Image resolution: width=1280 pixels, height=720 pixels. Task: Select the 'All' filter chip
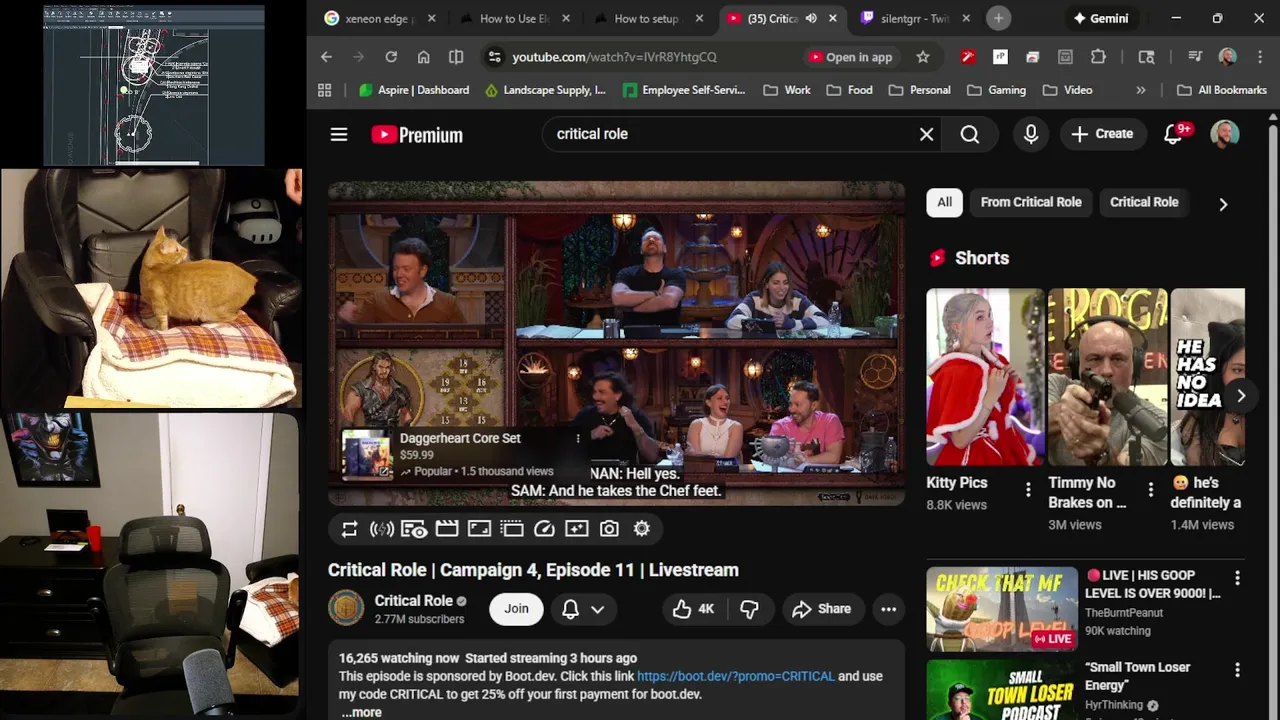(944, 202)
